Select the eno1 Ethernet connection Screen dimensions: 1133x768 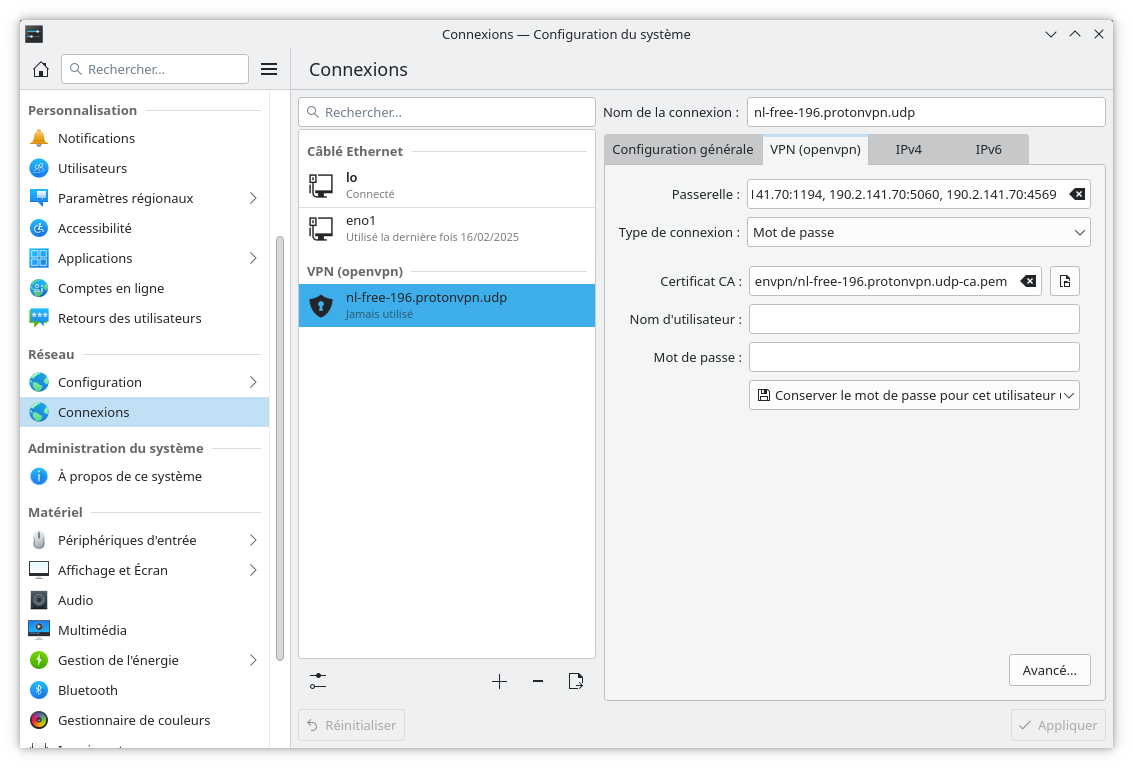(446, 228)
